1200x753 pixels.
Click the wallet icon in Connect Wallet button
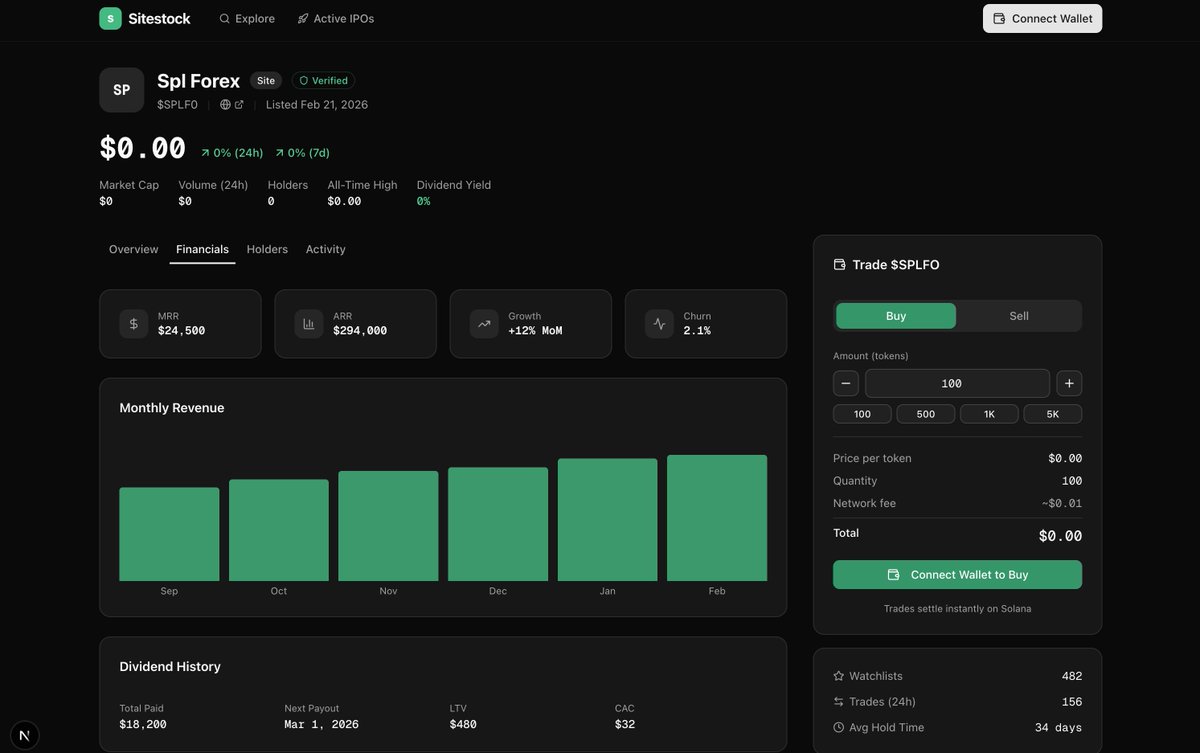(x=999, y=19)
